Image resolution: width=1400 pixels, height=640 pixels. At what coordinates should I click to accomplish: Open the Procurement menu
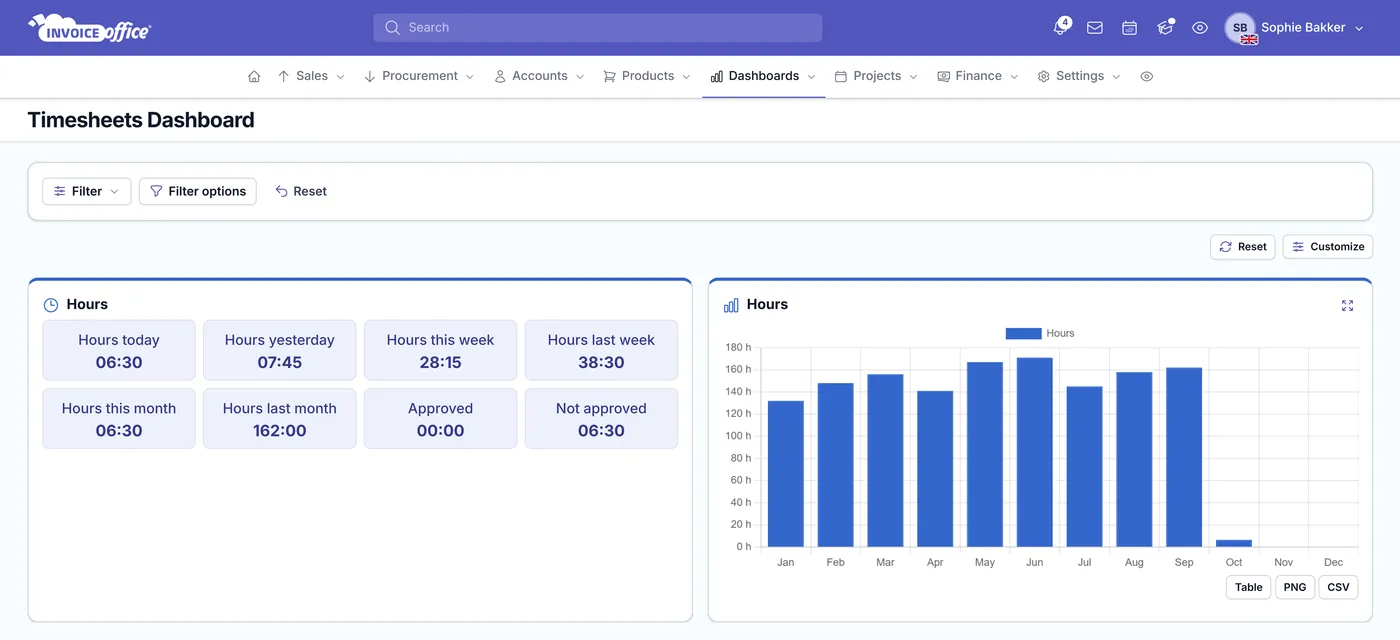[419, 76]
